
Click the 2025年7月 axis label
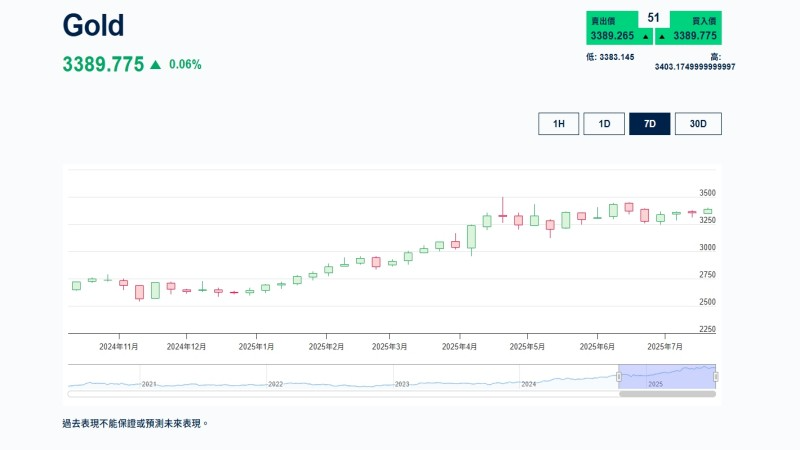665,346
